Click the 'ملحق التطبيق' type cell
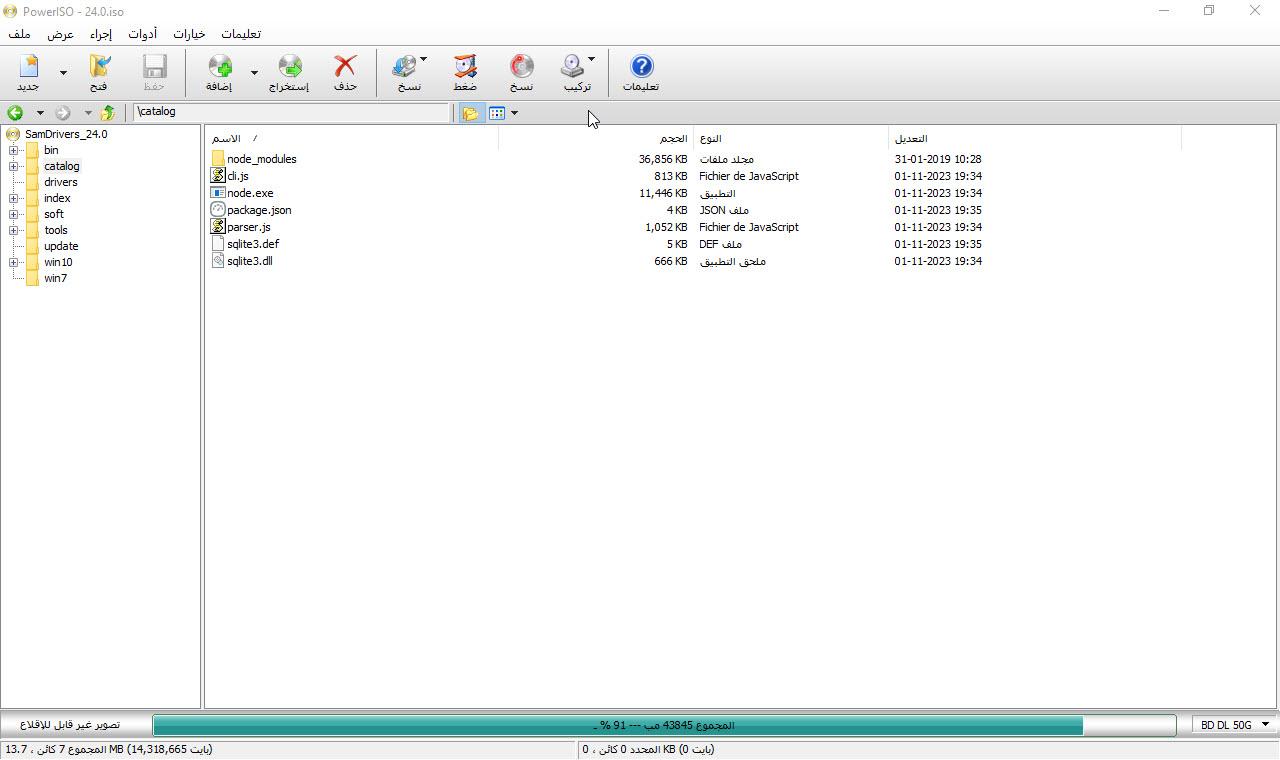 point(732,261)
